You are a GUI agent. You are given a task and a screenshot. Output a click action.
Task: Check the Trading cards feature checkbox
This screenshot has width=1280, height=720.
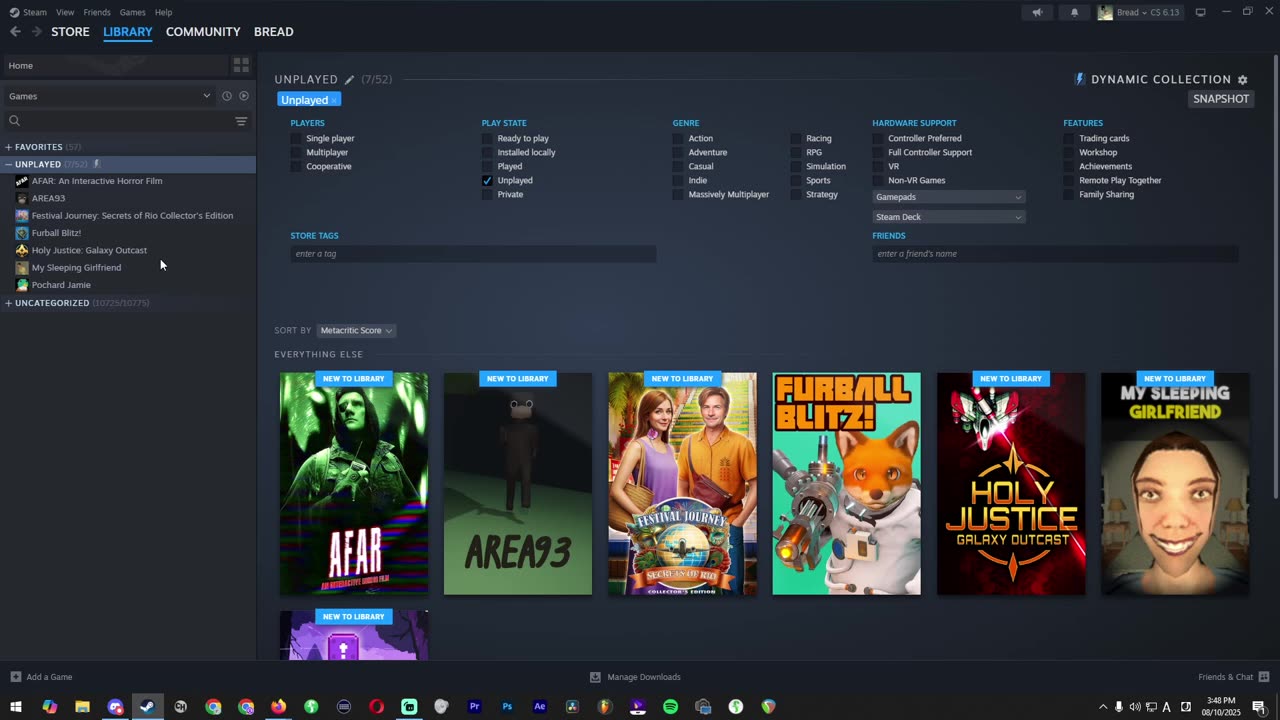[x=1069, y=139]
